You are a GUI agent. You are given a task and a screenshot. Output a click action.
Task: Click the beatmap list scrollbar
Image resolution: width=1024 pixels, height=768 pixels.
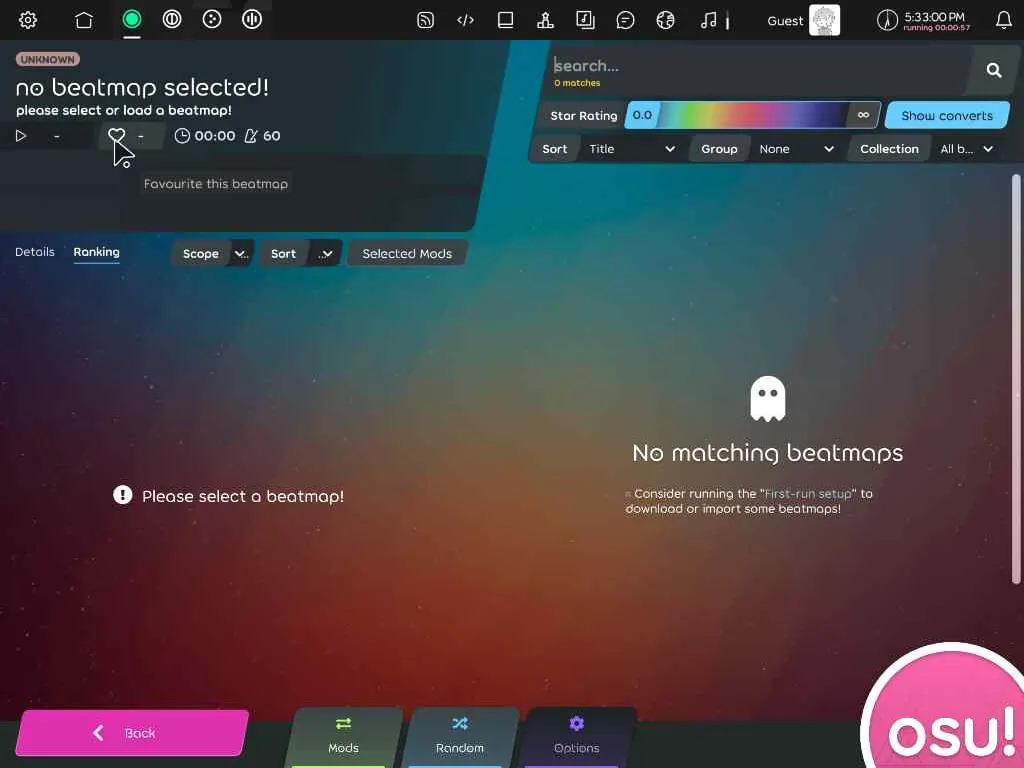coord(1016,379)
